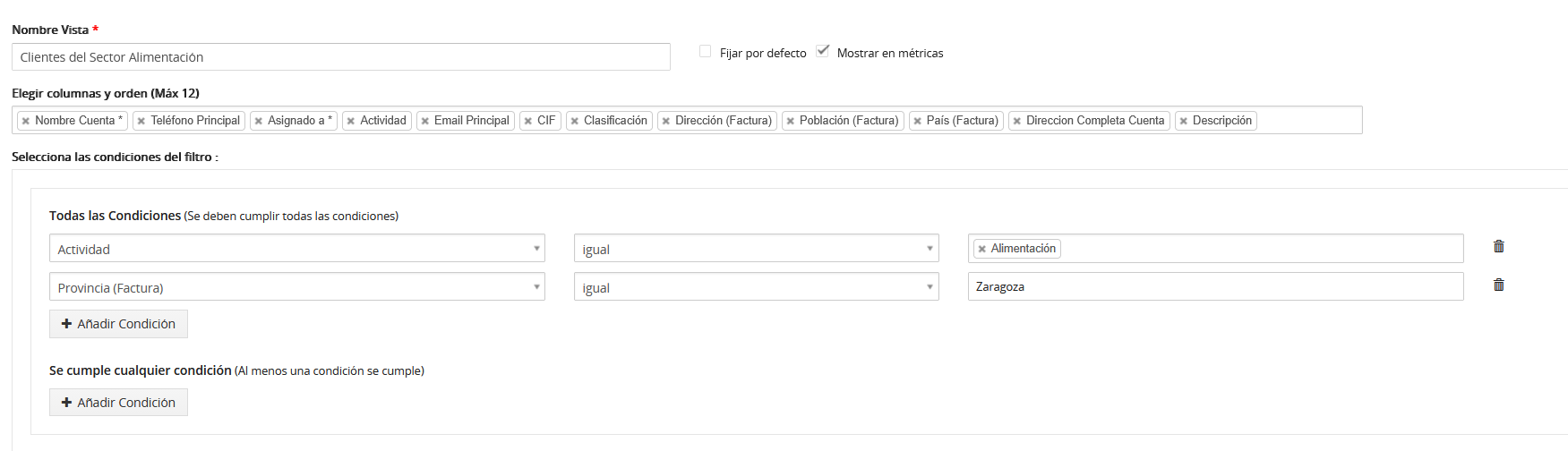
Task: Open the Provincia (Factura) field dropdown
Action: (297, 286)
